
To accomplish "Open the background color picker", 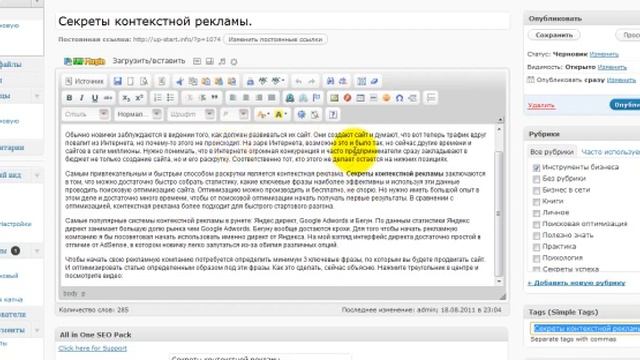I will click(x=280, y=115).
